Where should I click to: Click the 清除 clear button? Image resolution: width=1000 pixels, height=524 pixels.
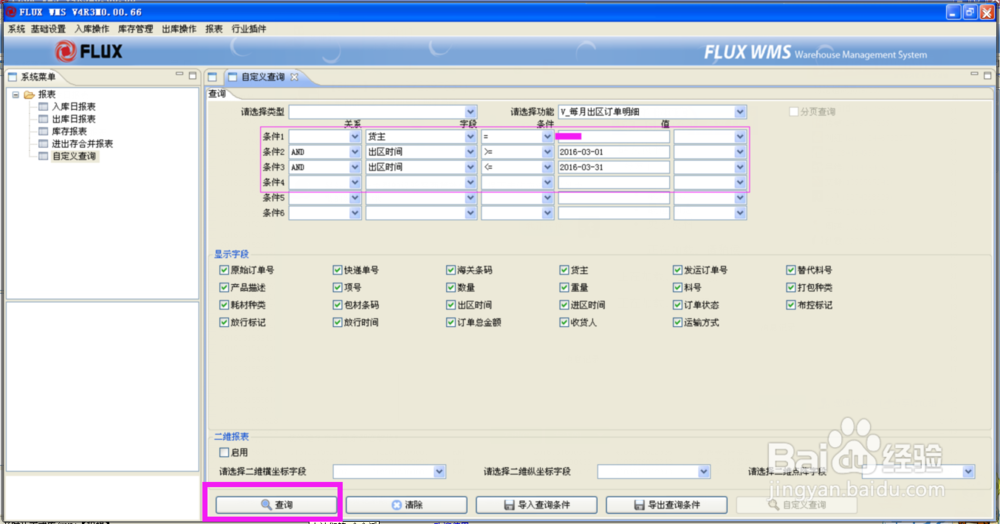tap(406, 504)
